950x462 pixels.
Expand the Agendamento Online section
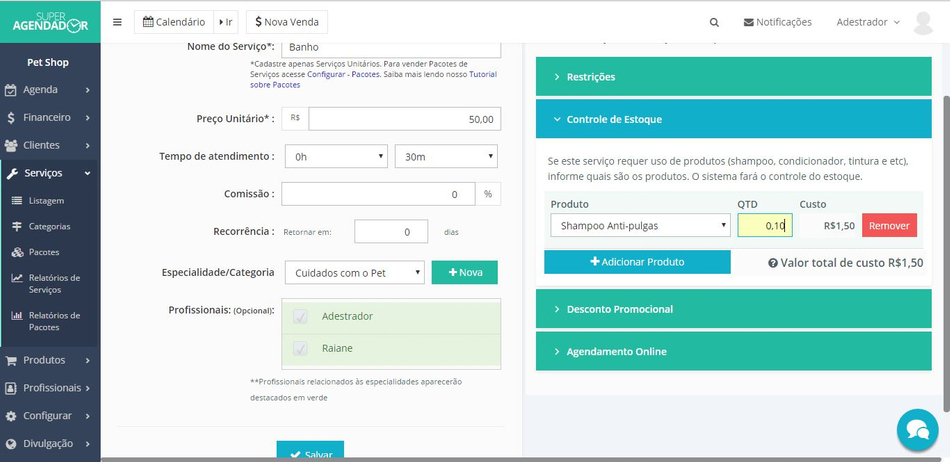point(734,351)
